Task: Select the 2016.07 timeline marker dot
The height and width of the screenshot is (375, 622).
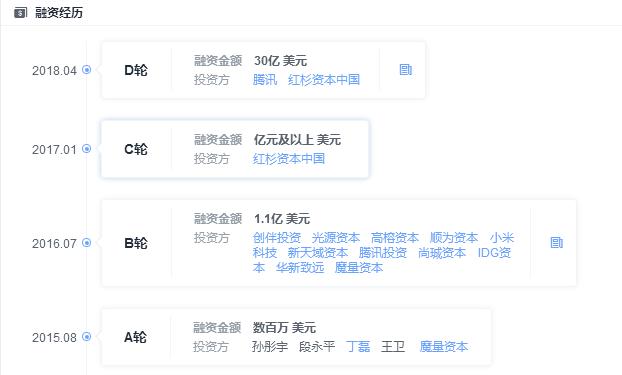Action: point(86,242)
